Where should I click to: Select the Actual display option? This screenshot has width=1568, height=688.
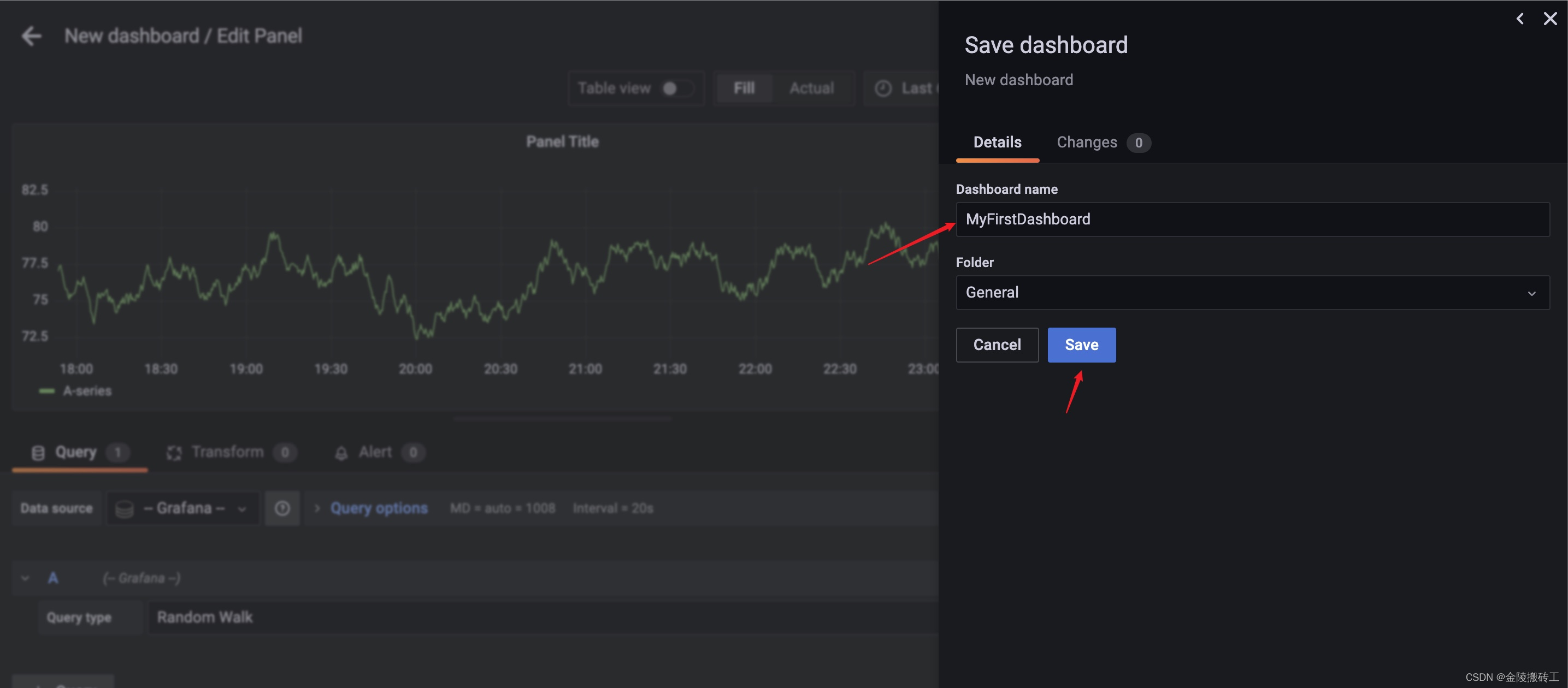811,89
